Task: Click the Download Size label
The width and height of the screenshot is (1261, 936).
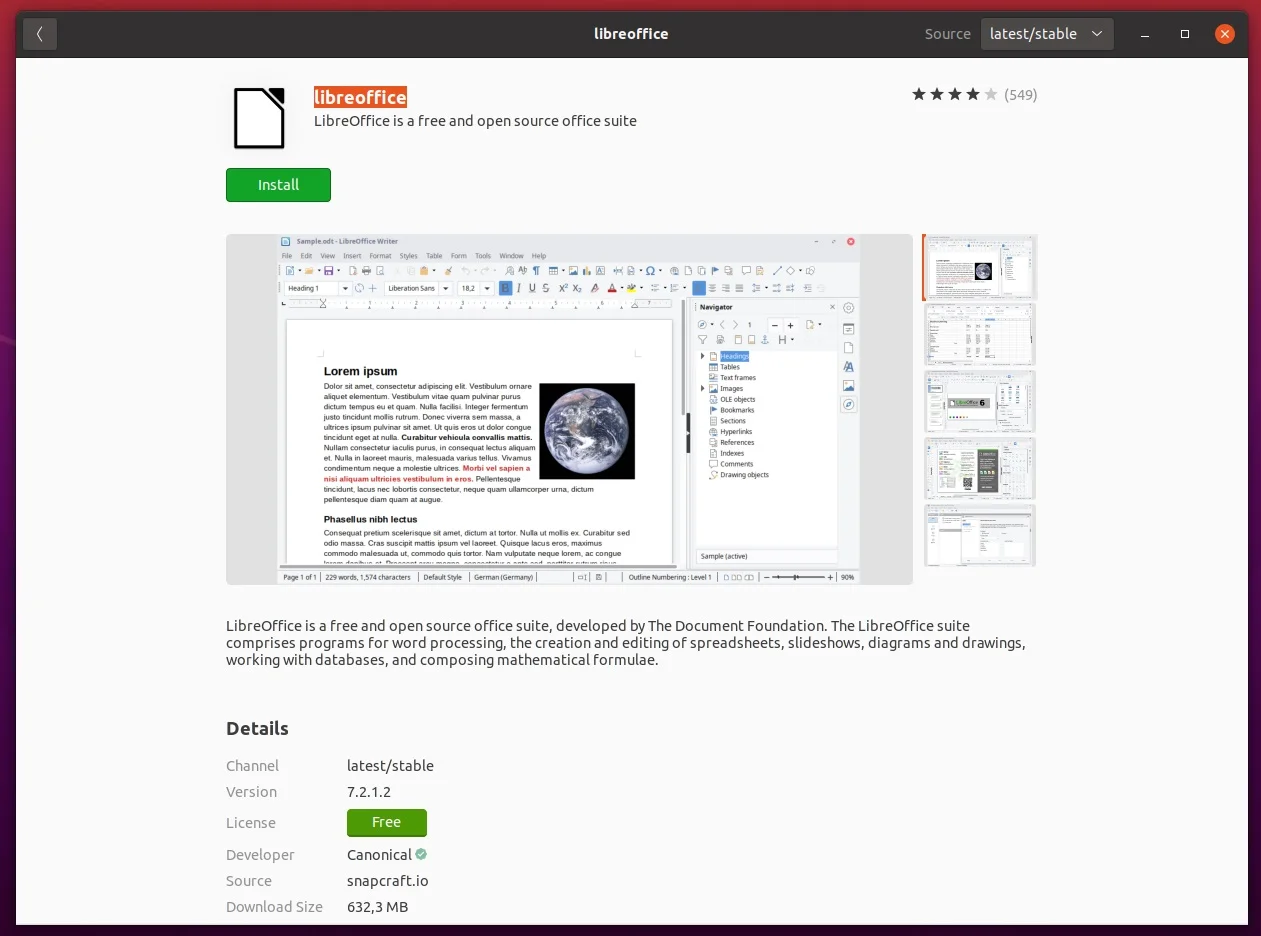Action: 274,907
